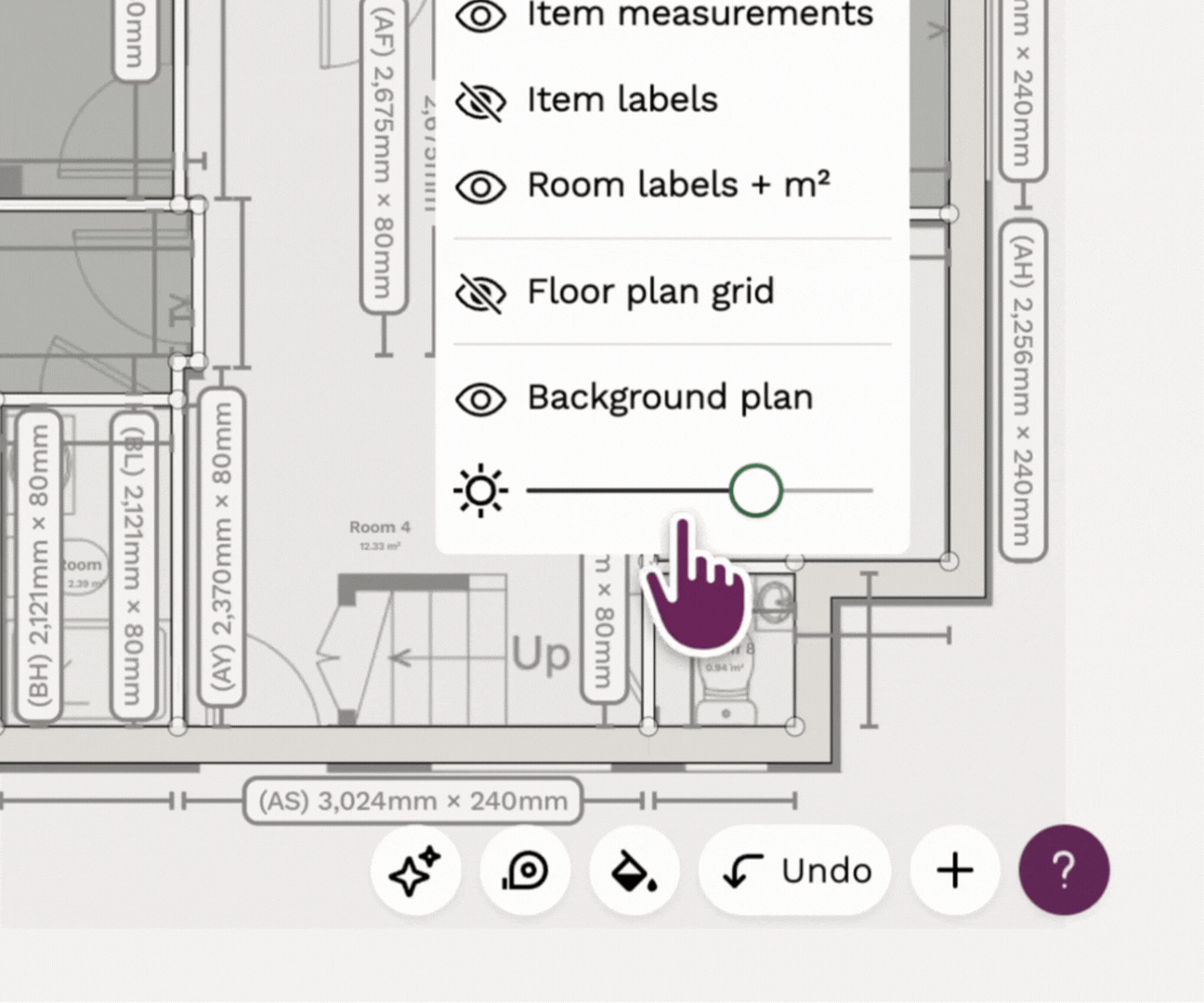Click the AI sparkle magic tool button
This screenshot has width=1204, height=1003.
415,870
